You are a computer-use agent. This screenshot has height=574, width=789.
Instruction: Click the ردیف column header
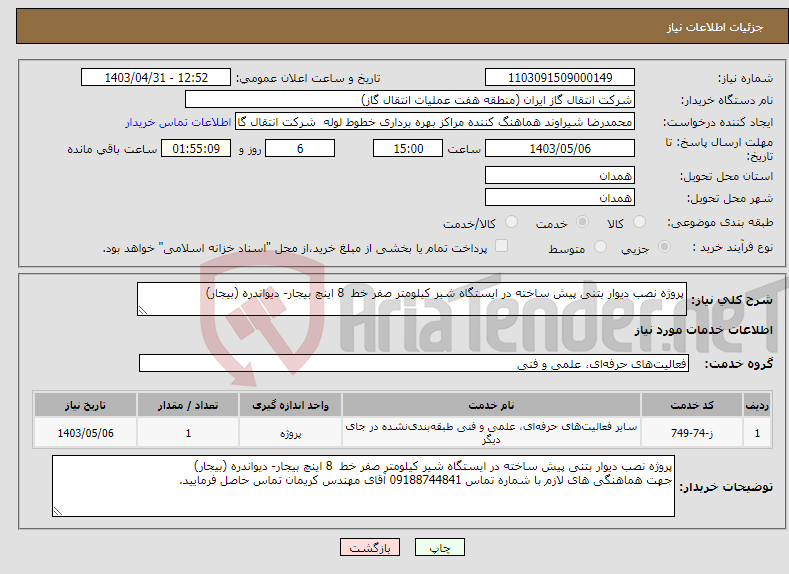pyautogui.click(x=757, y=405)
